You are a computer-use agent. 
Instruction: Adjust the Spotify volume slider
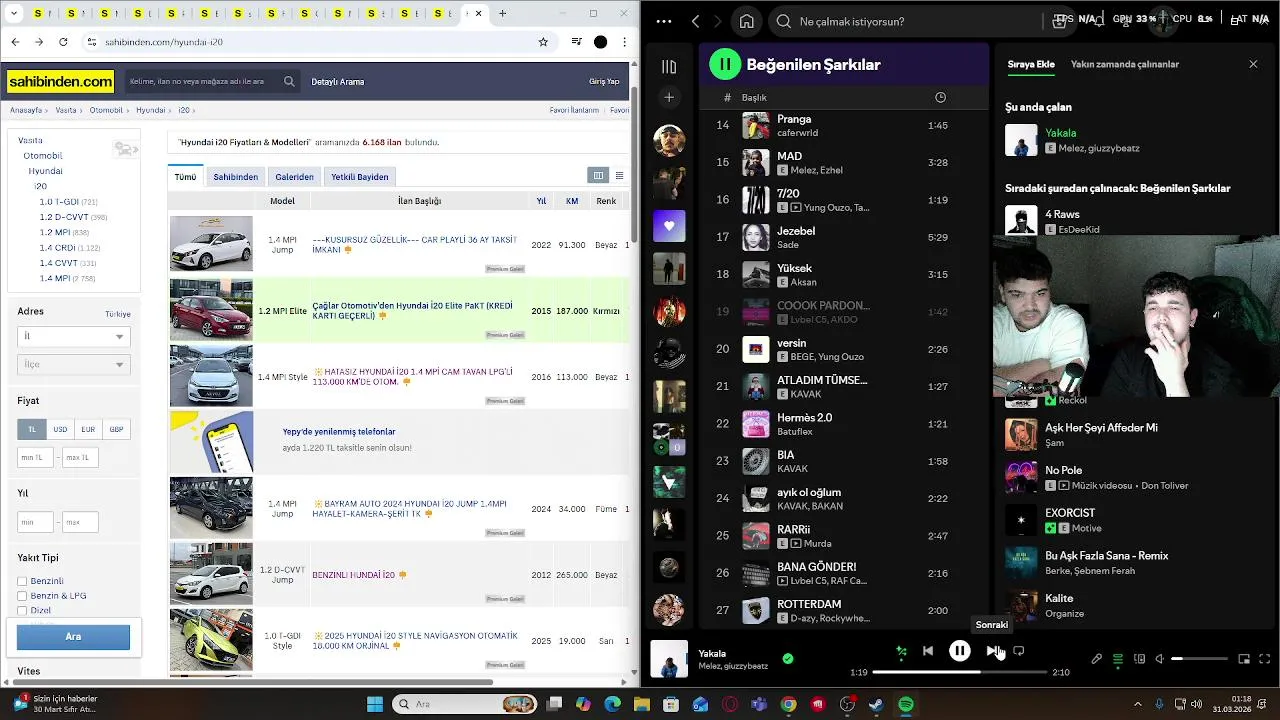pyautogui.click(x=1199, y=659)
